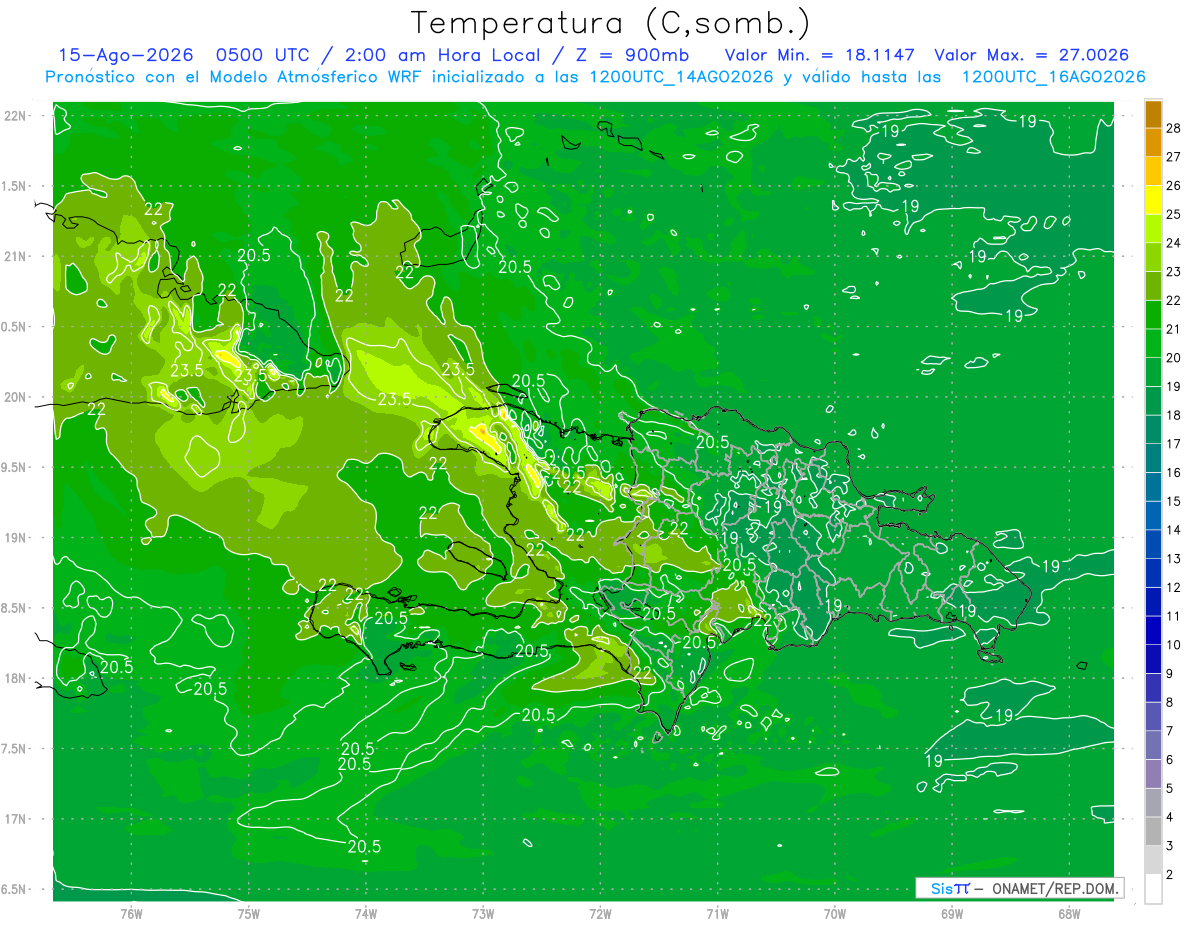The width and height of the screenshot is (1200, 927).
Task: Click the 22N latitude axis label
Action: [x=15, y=116]
